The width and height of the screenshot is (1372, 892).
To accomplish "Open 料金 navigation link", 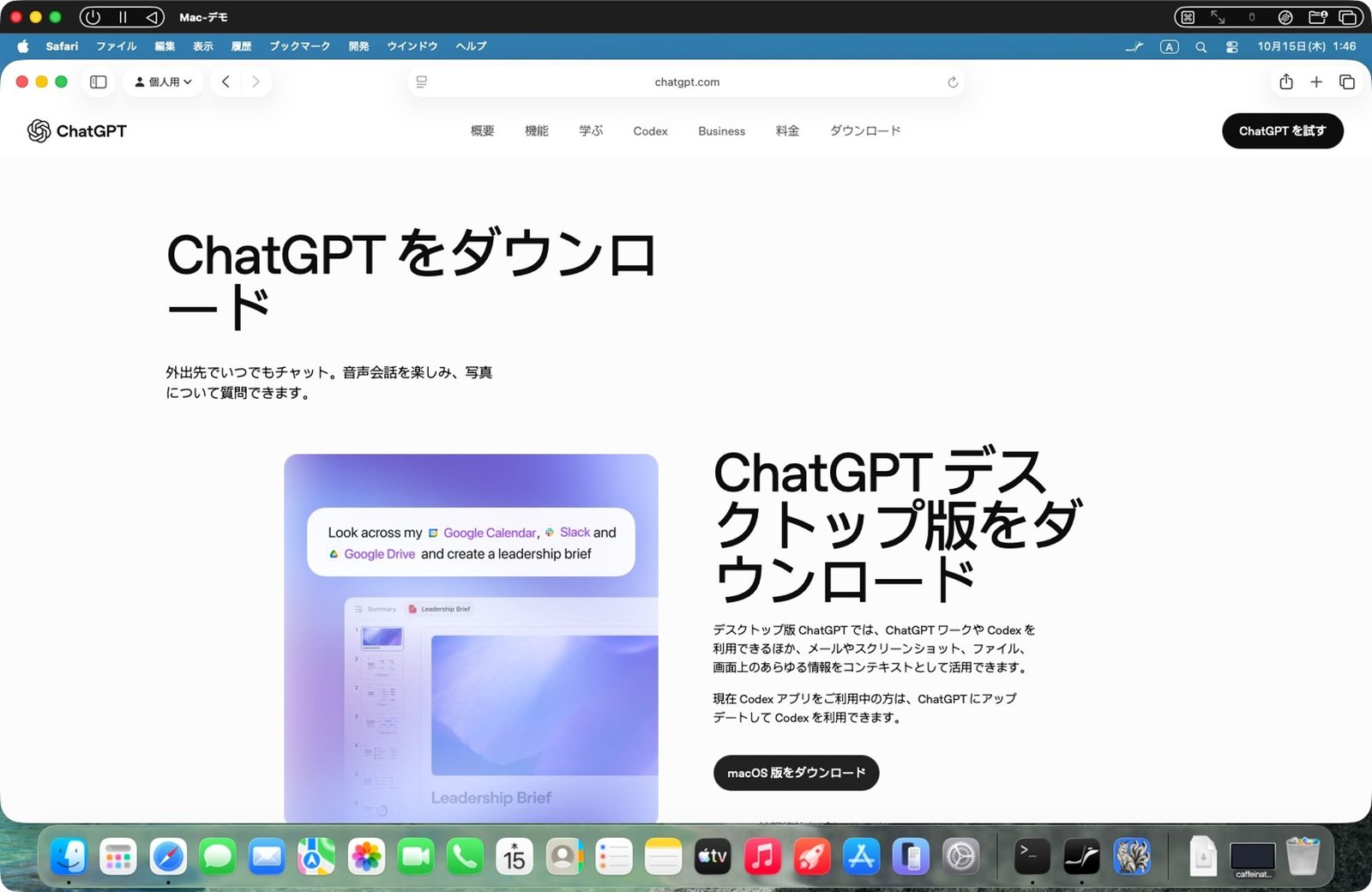I will (787, 130).
